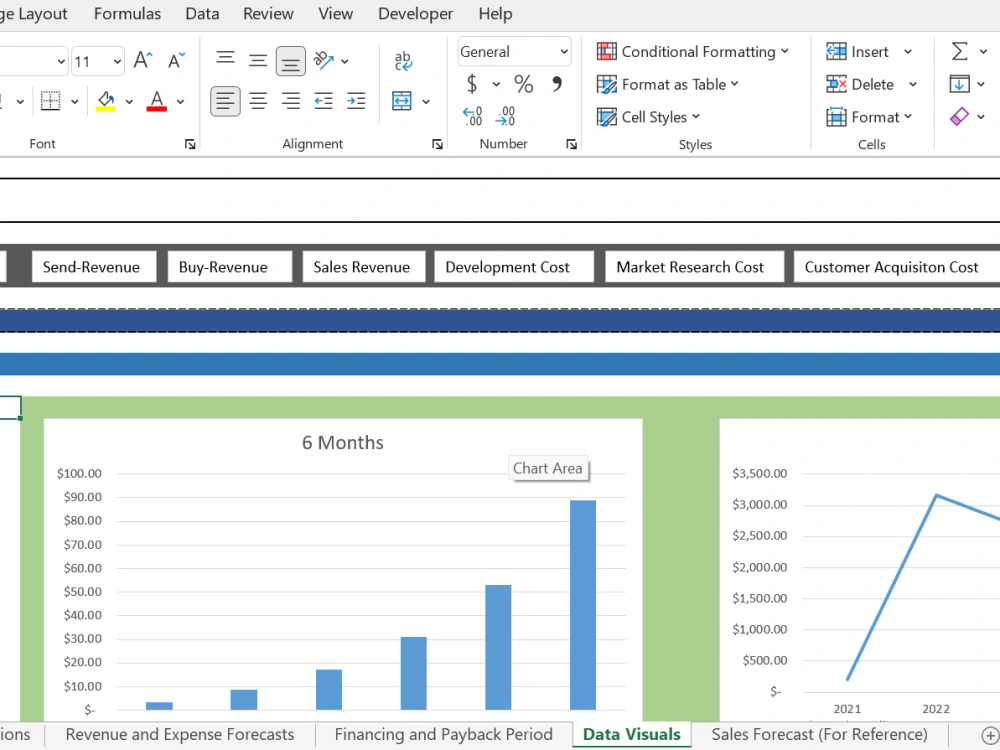Click the Buy-Revenue button
This screenshot has height=750, width=1000.
[230, 267]
